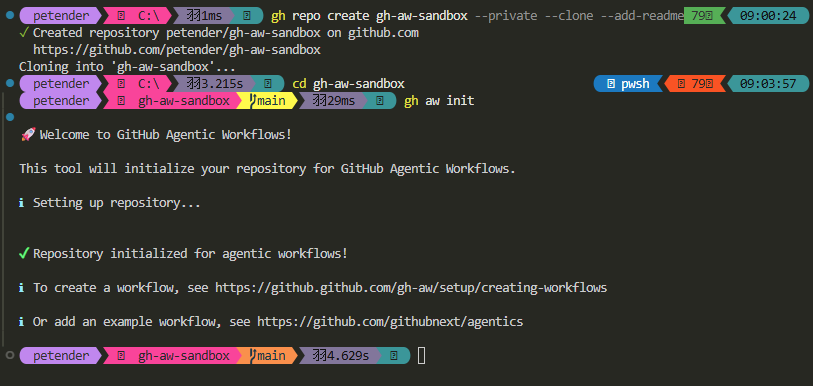Open the githubnext/agentics repository link
The width and height of the screenshot is (813, 386).
390,322
